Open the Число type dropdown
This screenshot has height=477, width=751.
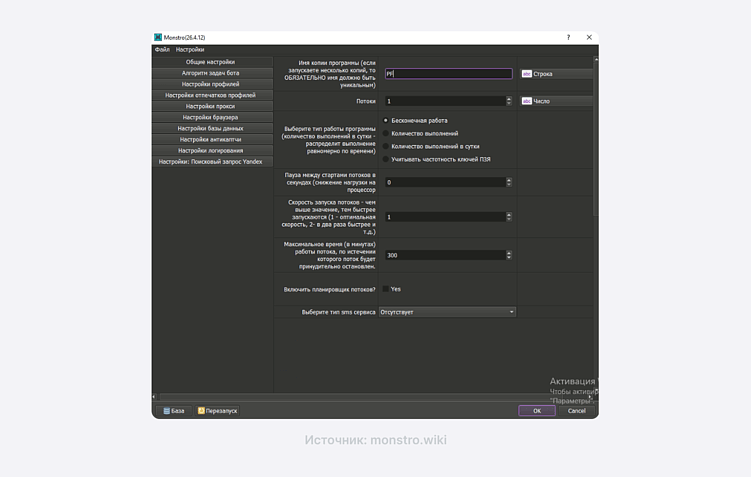(x=557, y=101)
